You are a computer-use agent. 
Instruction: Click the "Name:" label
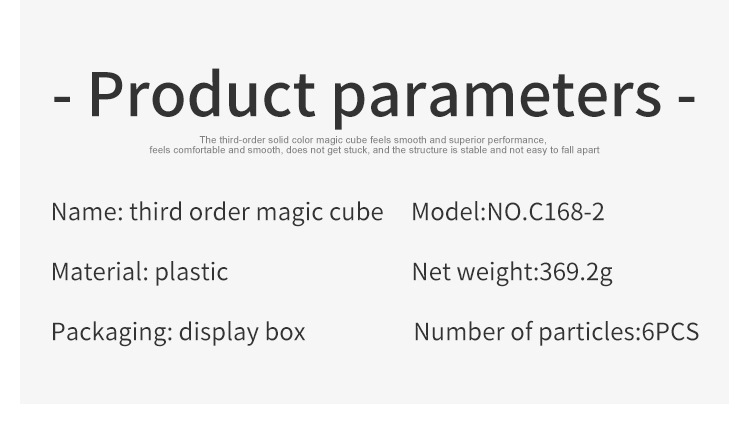(x=87, y=212)
